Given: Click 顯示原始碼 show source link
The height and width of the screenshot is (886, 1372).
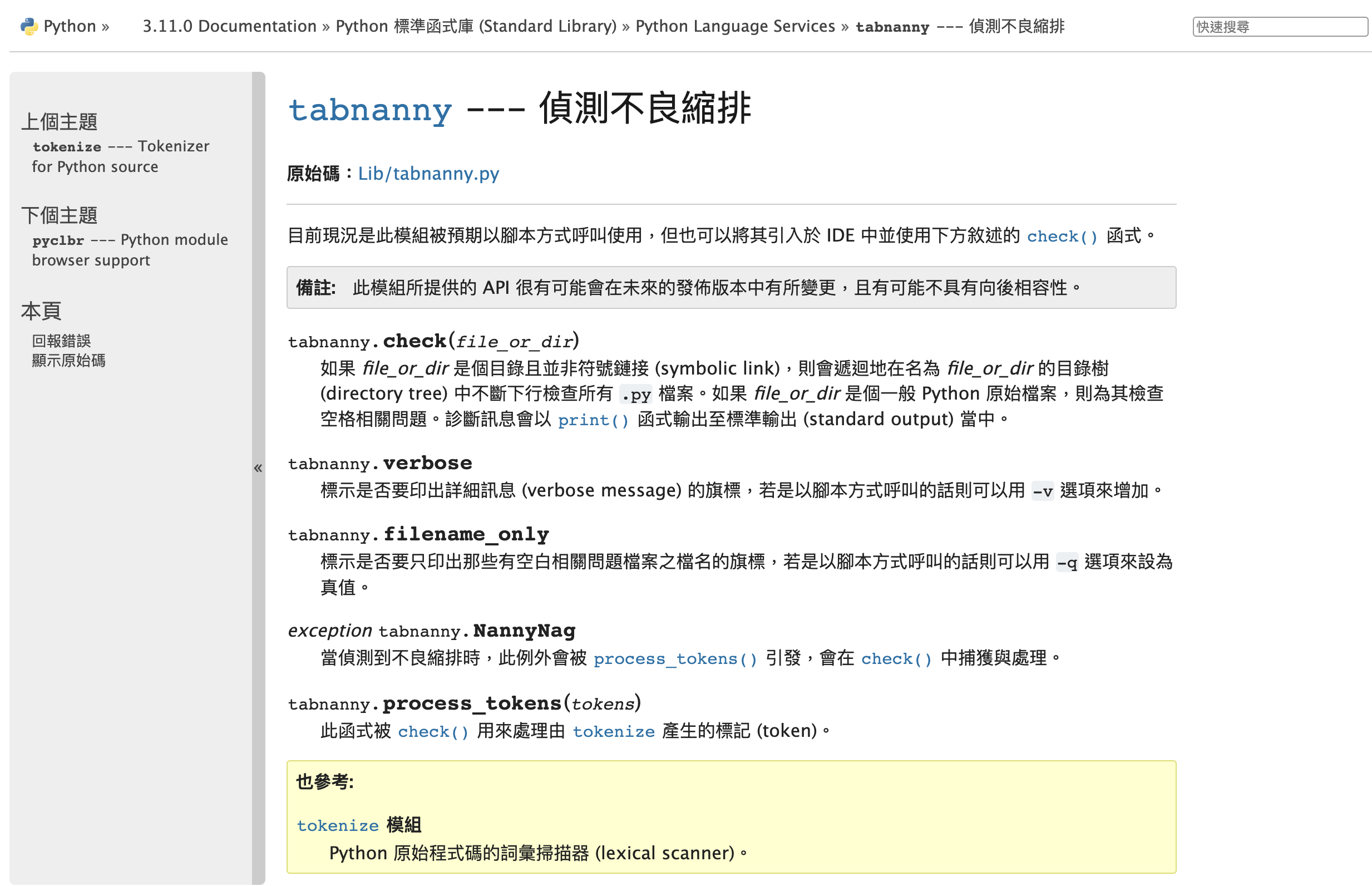Looking at the screenshot, I should pos(68,361).
